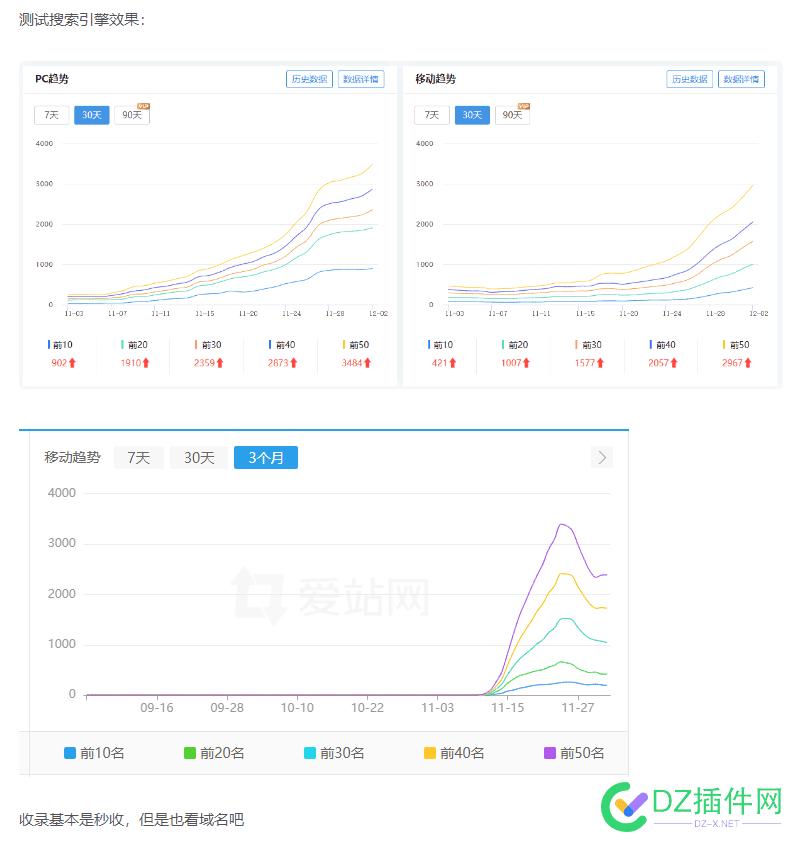
Task: Open 历史数据 in PC趋势 panel
Action: pos(309,79)
